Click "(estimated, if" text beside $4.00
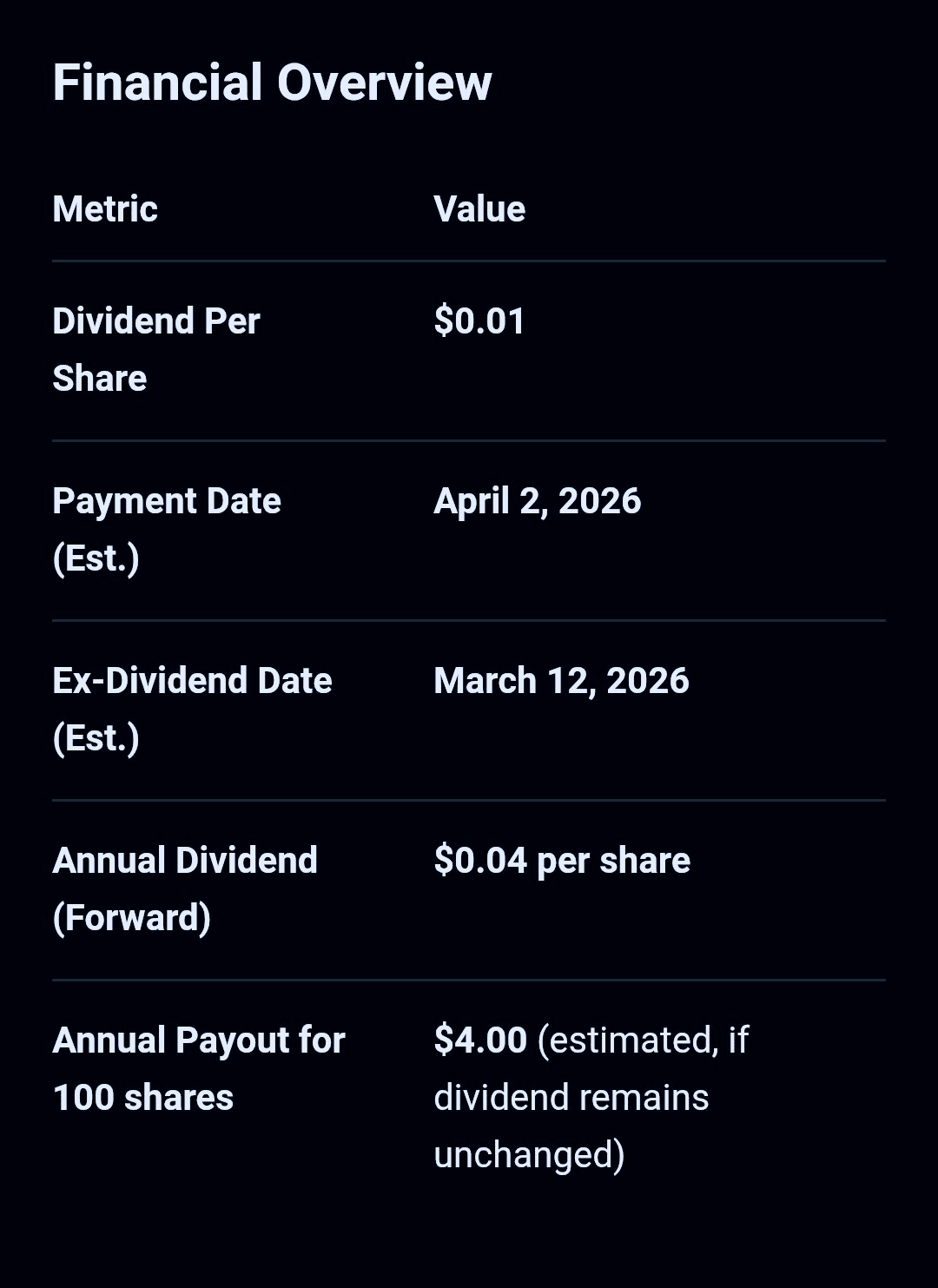The image size is (938, 1288). 643,1040
